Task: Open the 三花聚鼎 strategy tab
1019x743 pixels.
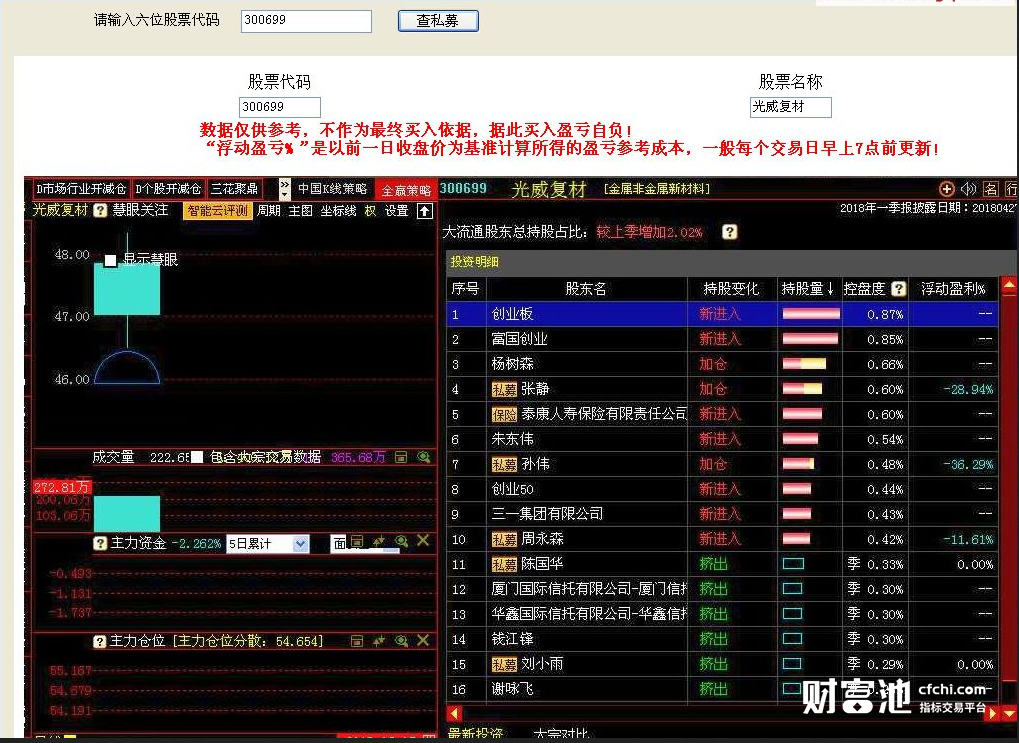Action: [x=235, y=189]
